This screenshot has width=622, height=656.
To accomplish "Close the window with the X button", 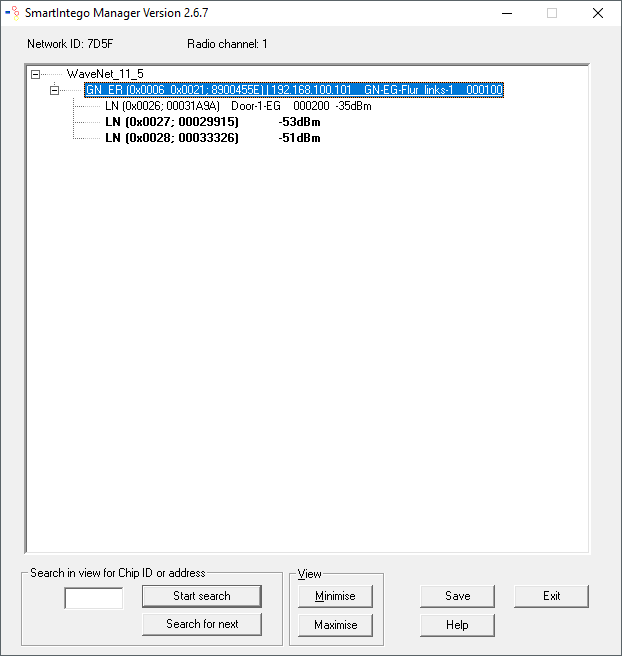I will pyautogui.click(x=597, y=14).
